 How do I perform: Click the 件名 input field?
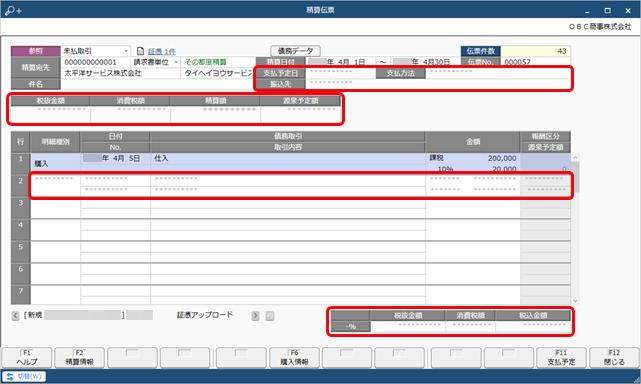(157, 84)
